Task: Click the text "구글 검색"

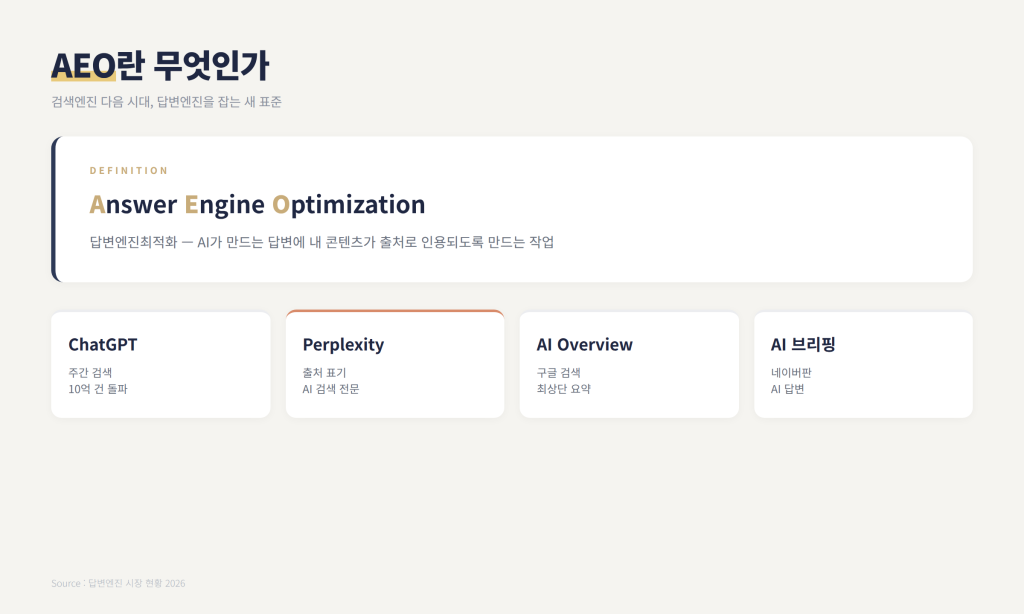Action: 558,372
